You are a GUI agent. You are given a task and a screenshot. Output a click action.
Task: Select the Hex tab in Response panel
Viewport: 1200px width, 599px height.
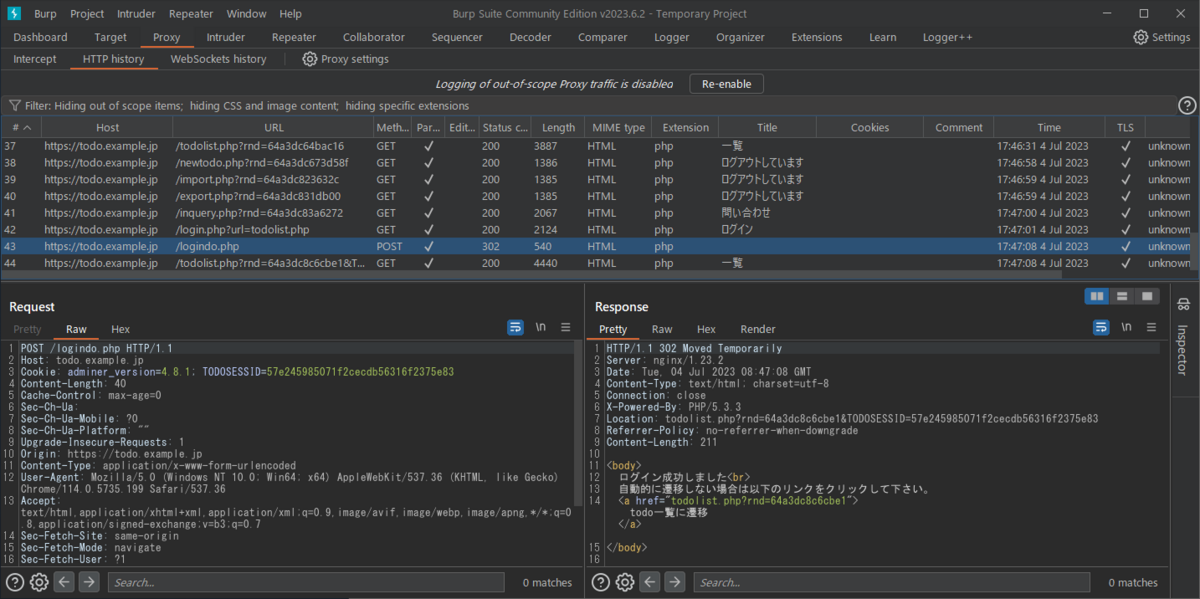[706, 329]
